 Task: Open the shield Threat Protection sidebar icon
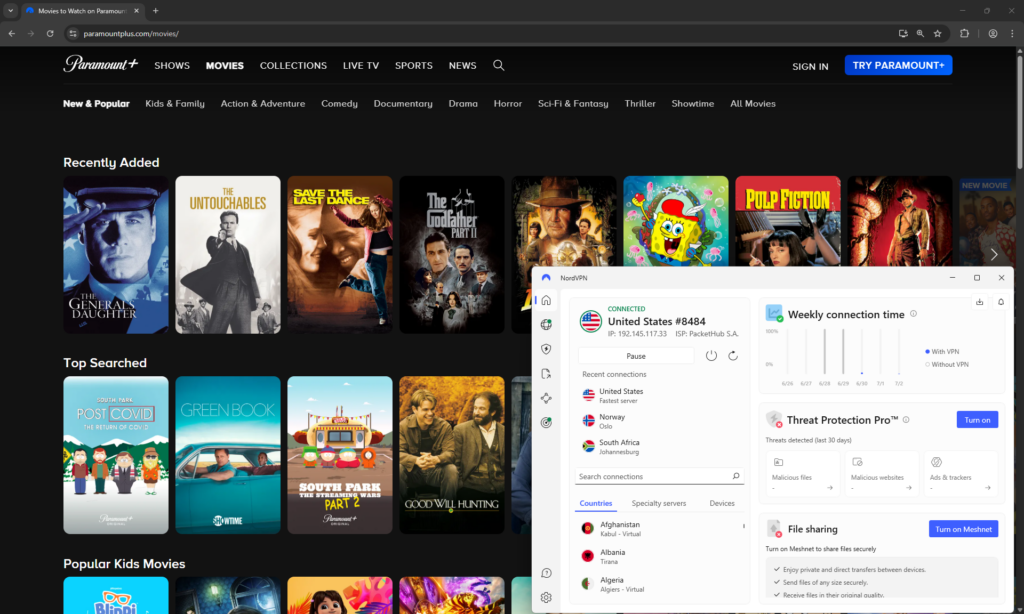click(x=546, y=349)
